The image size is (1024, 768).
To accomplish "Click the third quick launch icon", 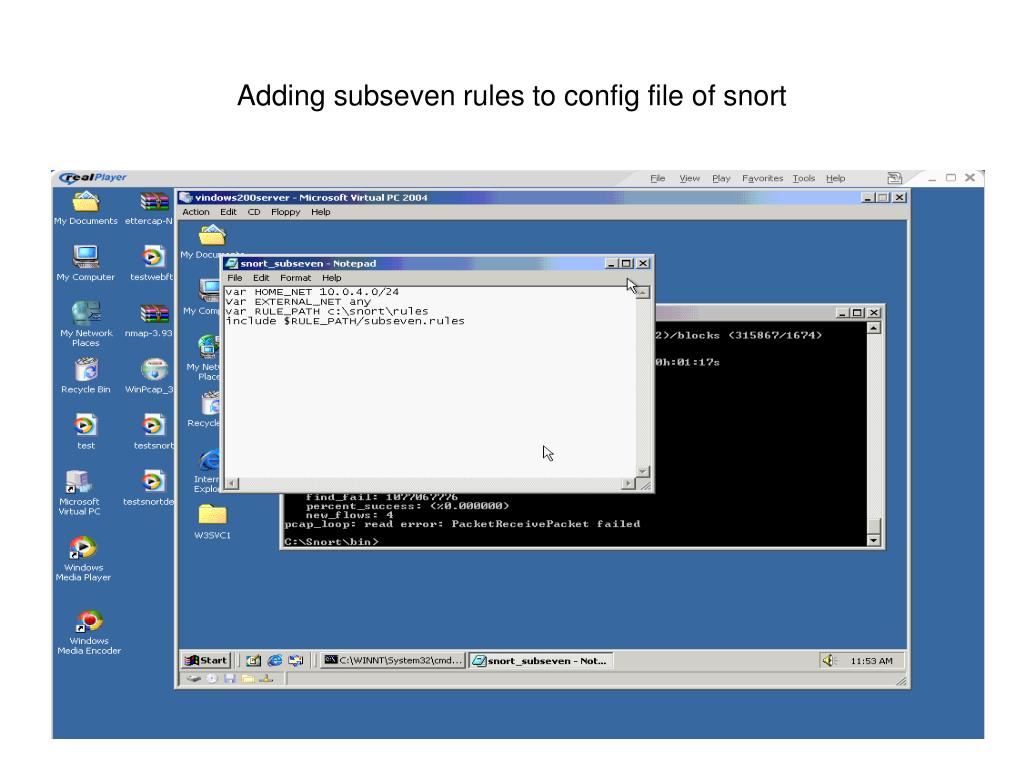I will pyautogui.click(x=296, y=661).
